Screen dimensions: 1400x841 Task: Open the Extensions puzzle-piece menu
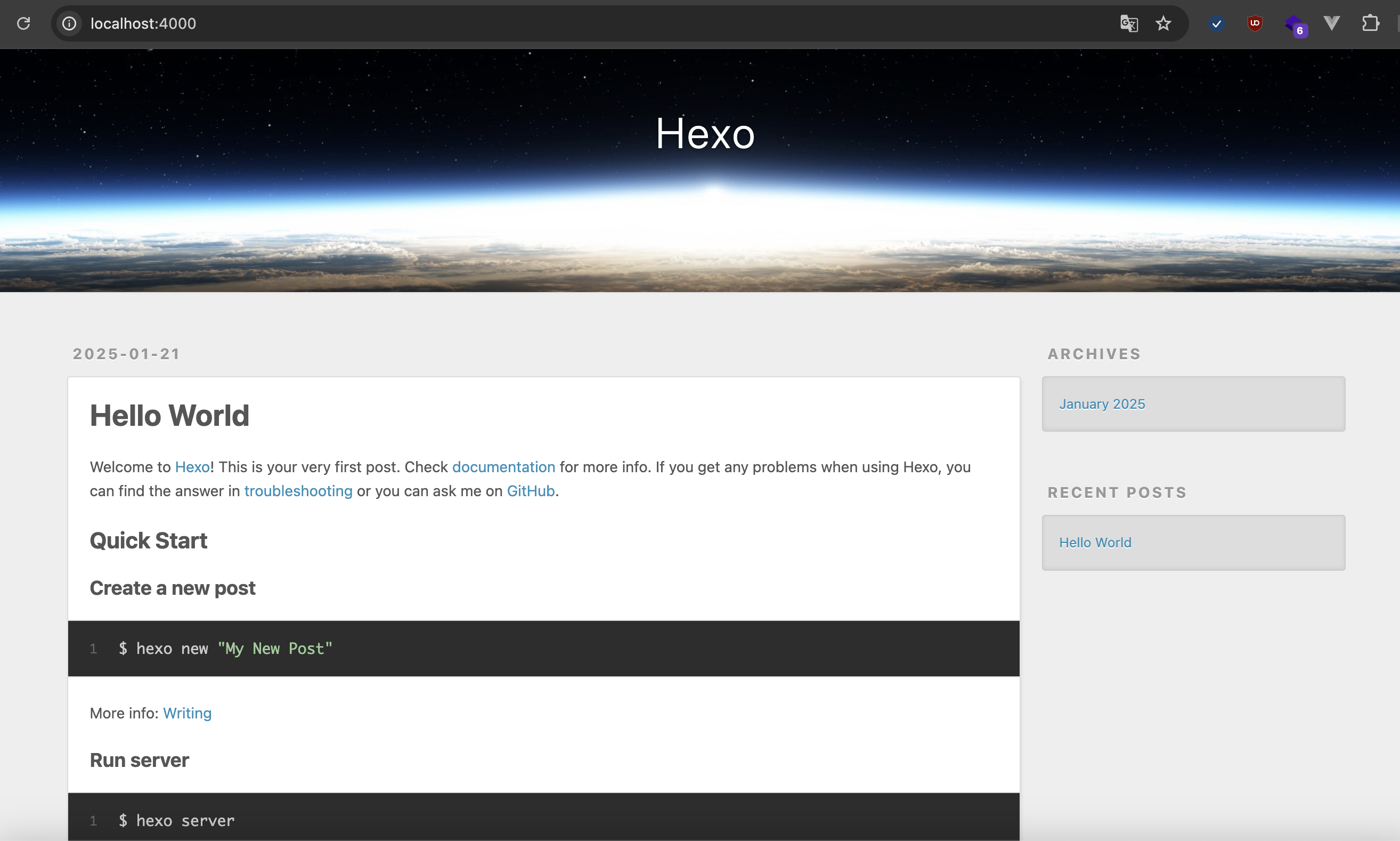pyautogui.click(x=1371, y=23)
